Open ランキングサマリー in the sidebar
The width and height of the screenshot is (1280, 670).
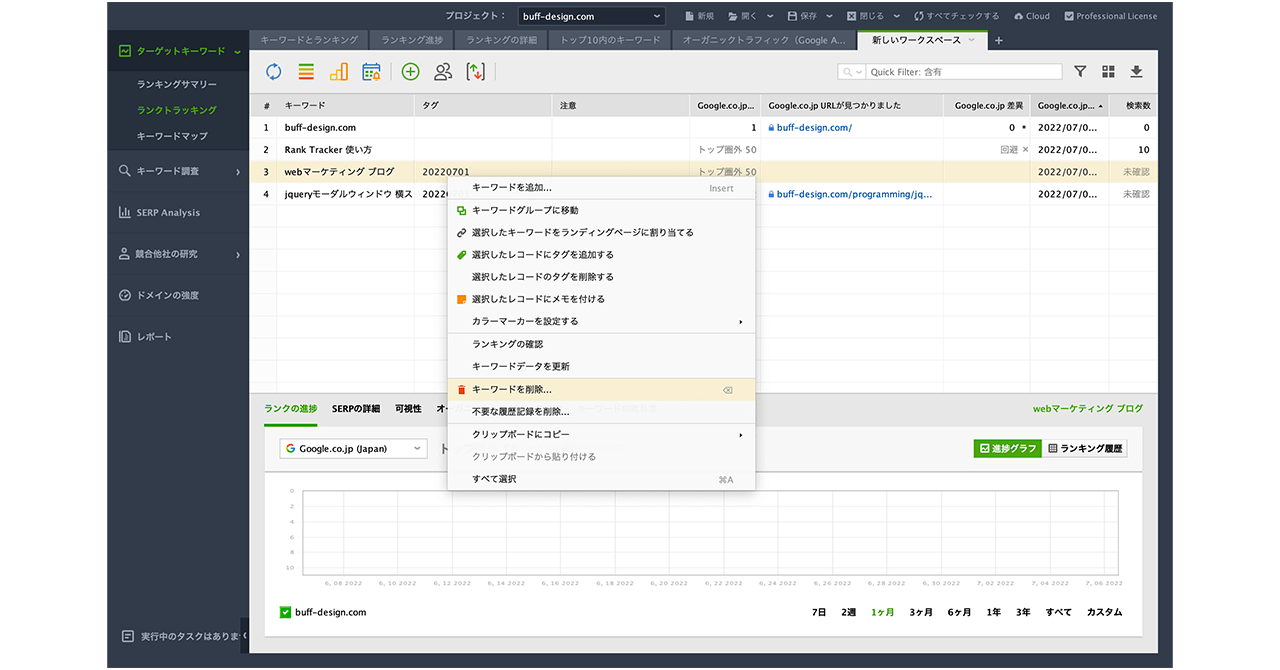[x=177, y=84]
